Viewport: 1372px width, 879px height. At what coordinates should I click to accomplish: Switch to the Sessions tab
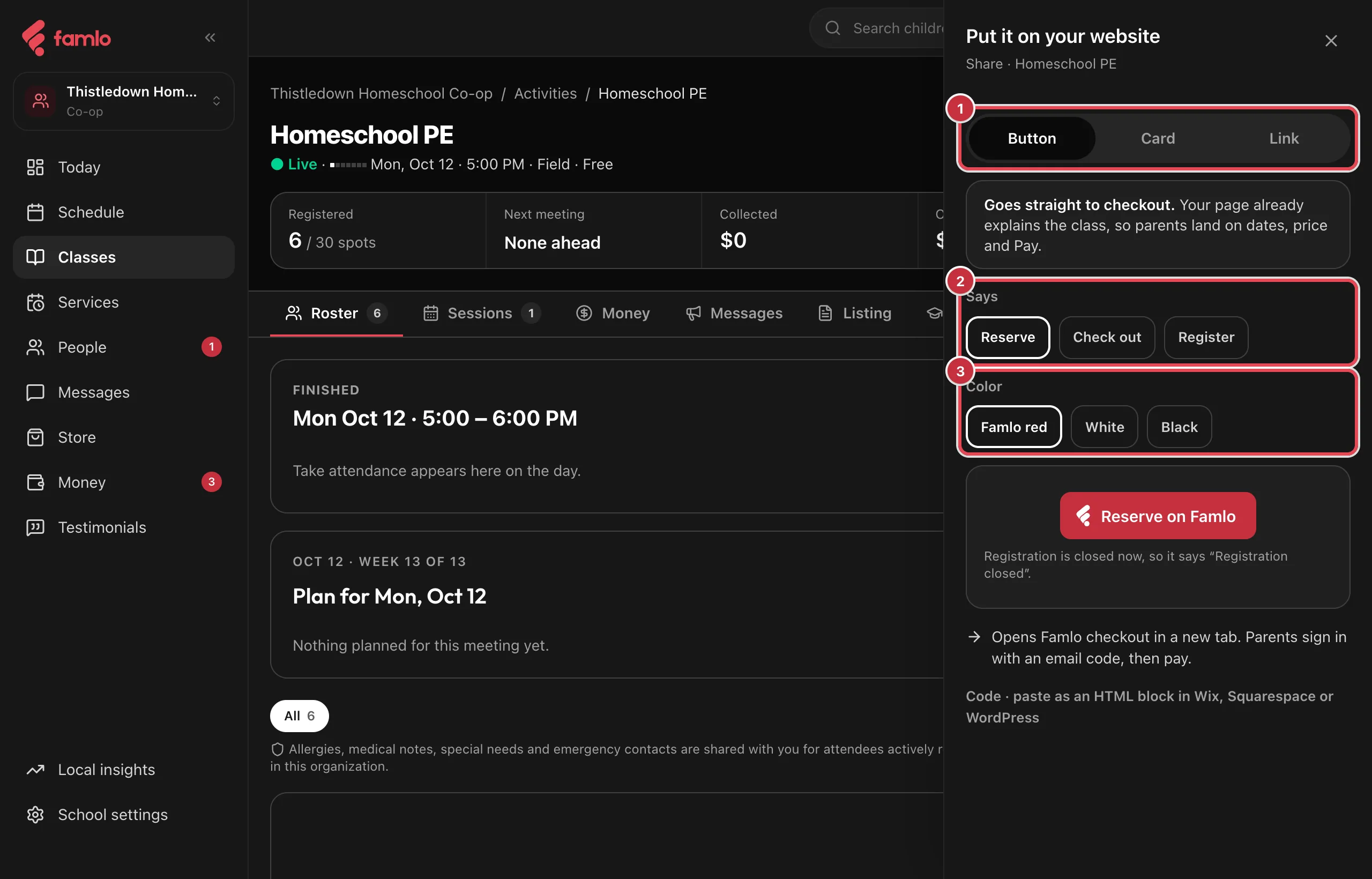coord(482,314)
